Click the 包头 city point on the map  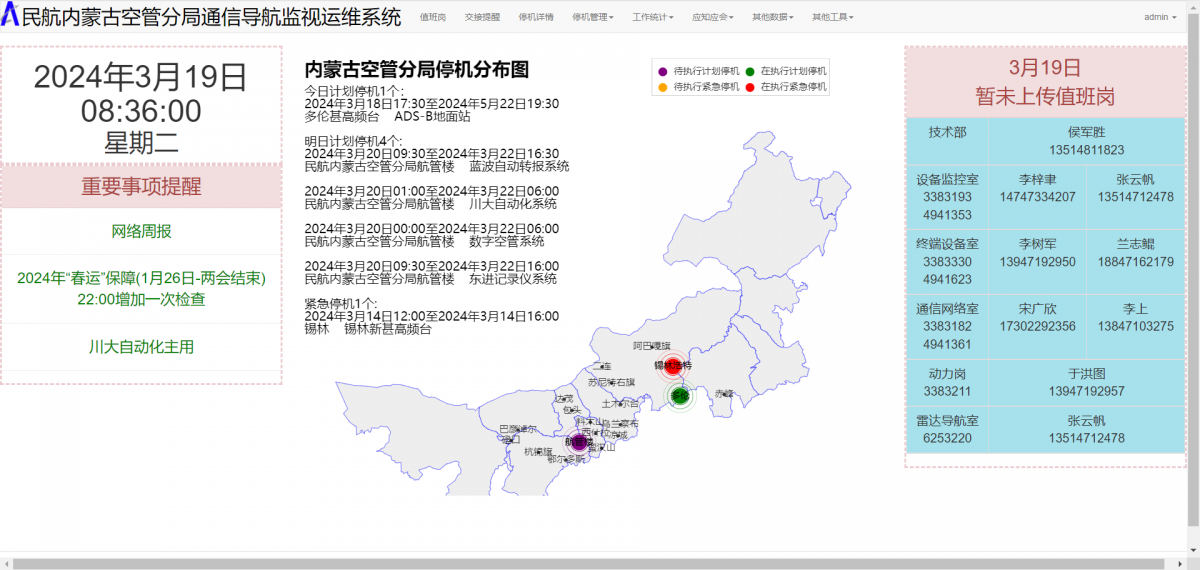(572, 410)
